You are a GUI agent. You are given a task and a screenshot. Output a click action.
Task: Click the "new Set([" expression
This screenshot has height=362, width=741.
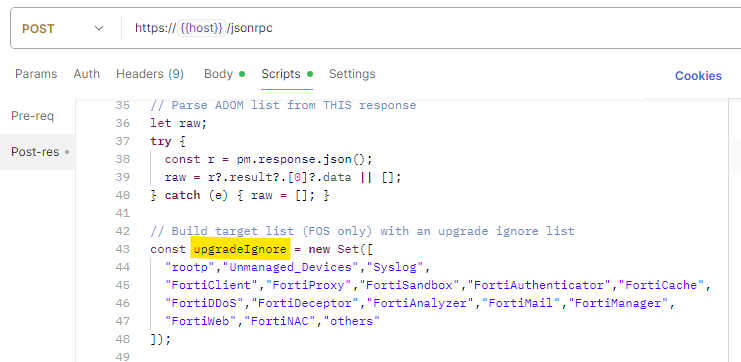coord(341,249)
